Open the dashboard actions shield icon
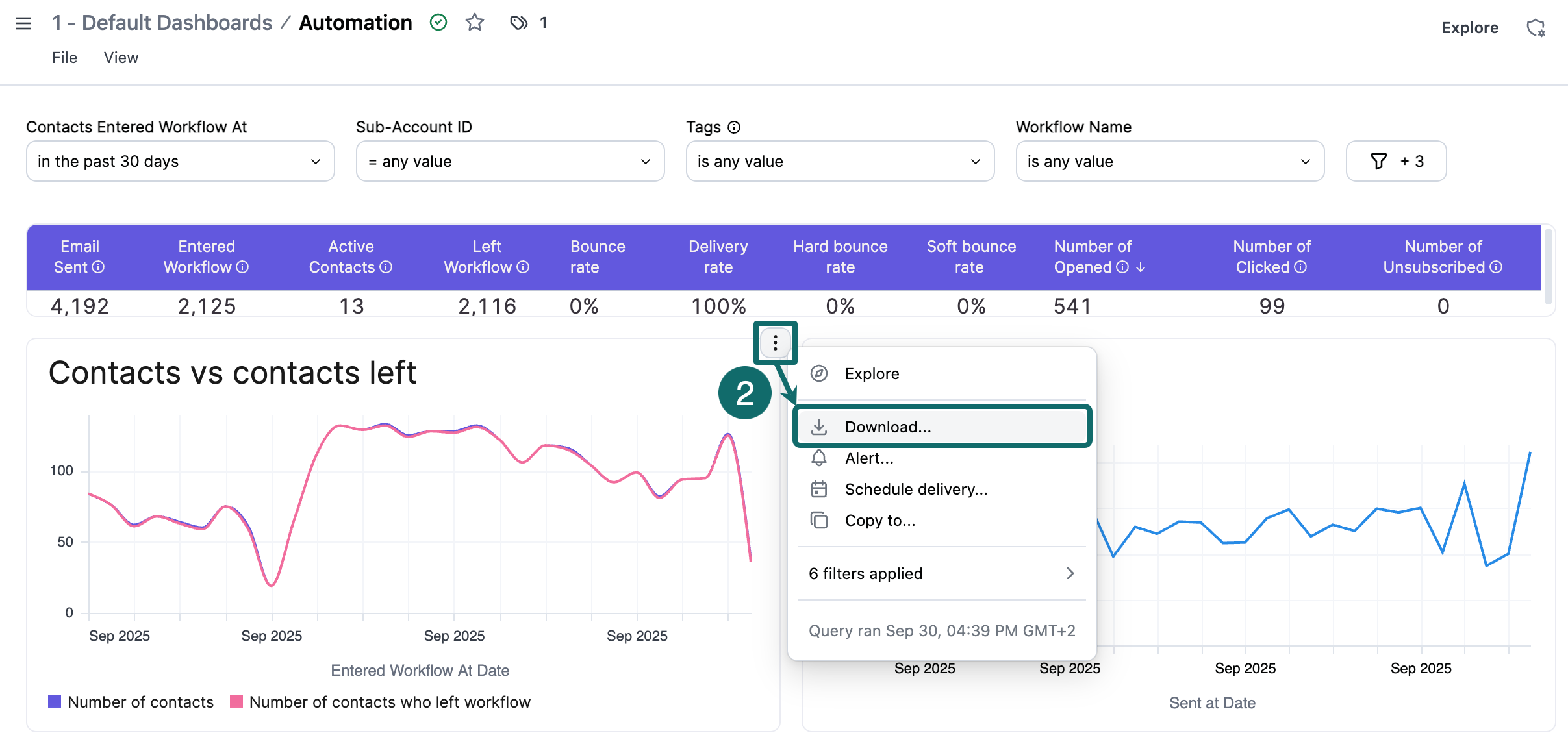Image resolution: width=1568 pixels, height=744 pixels. click(x=1536, y=28)
